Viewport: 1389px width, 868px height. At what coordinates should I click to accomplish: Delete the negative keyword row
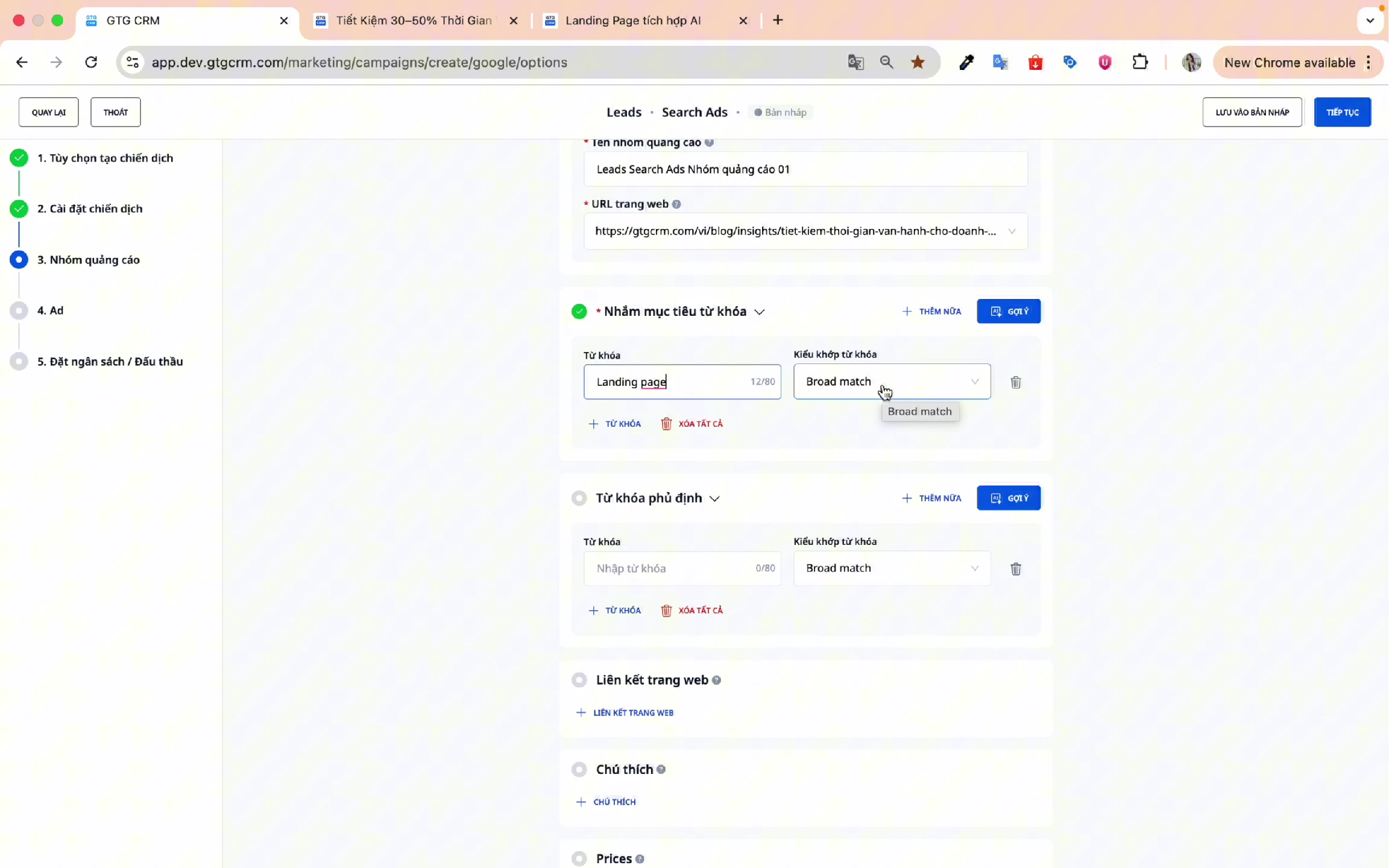[x=1015, y=569]
